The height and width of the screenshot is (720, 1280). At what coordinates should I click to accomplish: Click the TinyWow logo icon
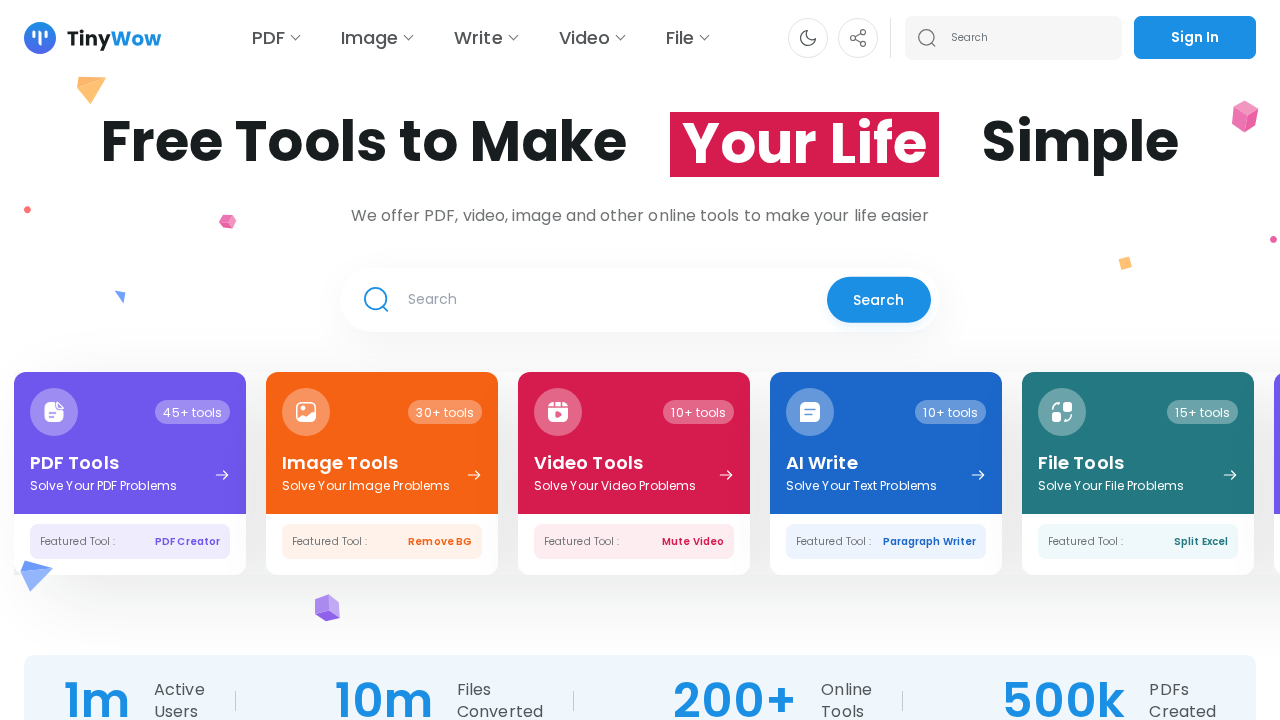tap(40, 38)
